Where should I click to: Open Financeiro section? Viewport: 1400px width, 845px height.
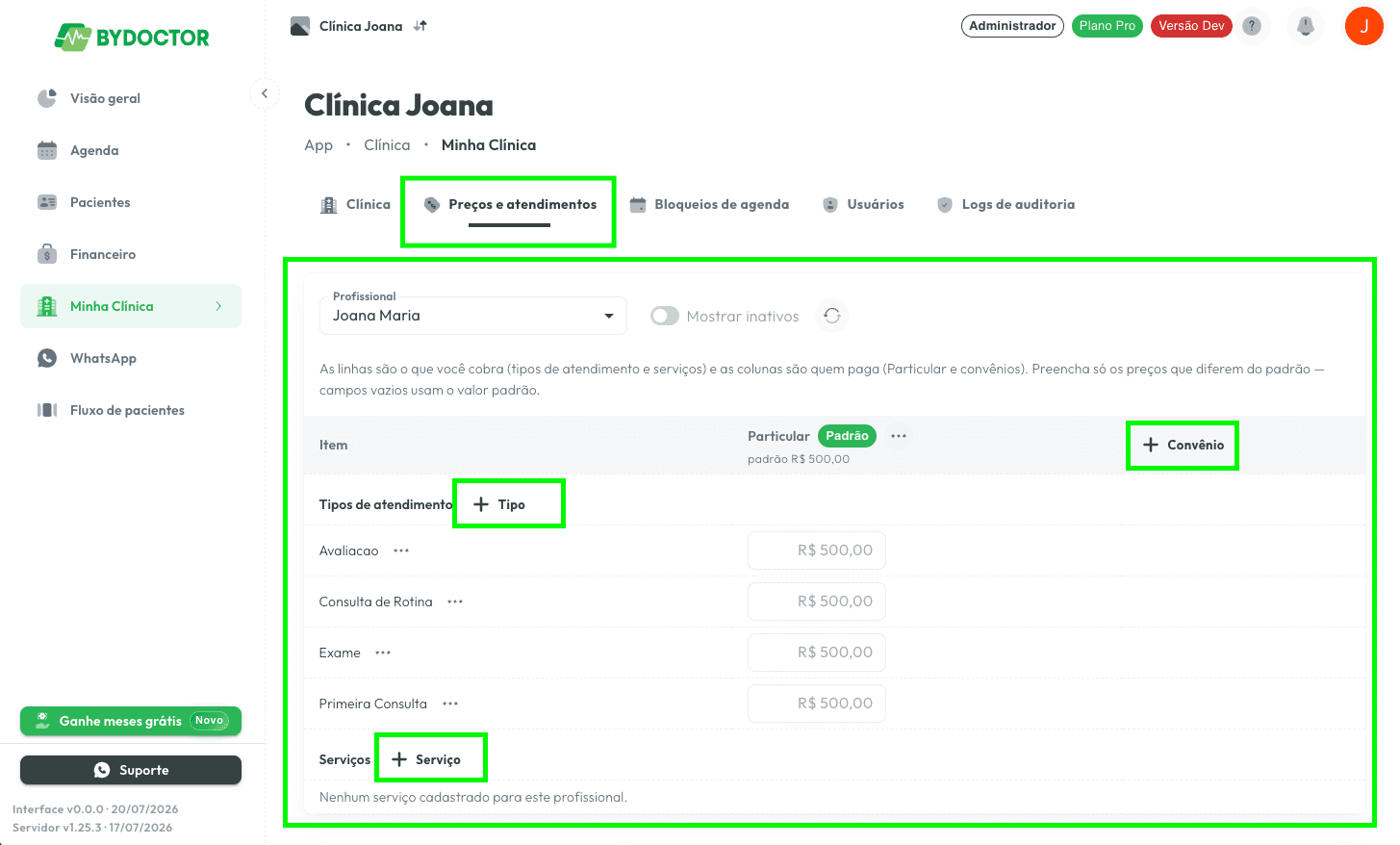[130, 254]
